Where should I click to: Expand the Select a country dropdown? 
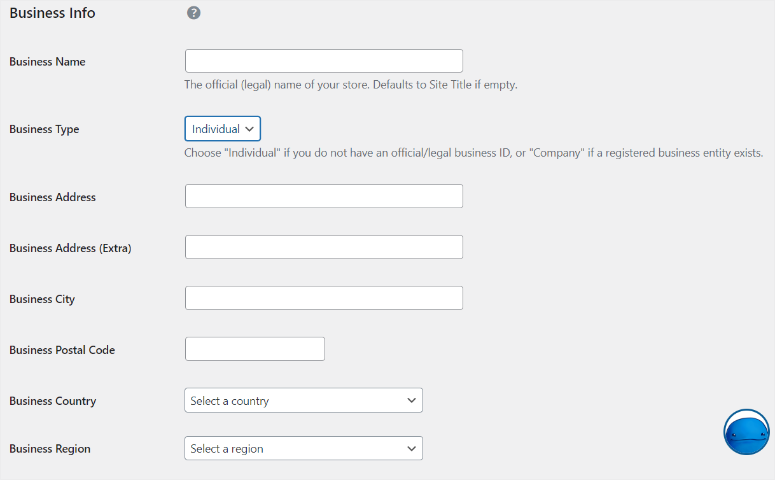(303, 401)
